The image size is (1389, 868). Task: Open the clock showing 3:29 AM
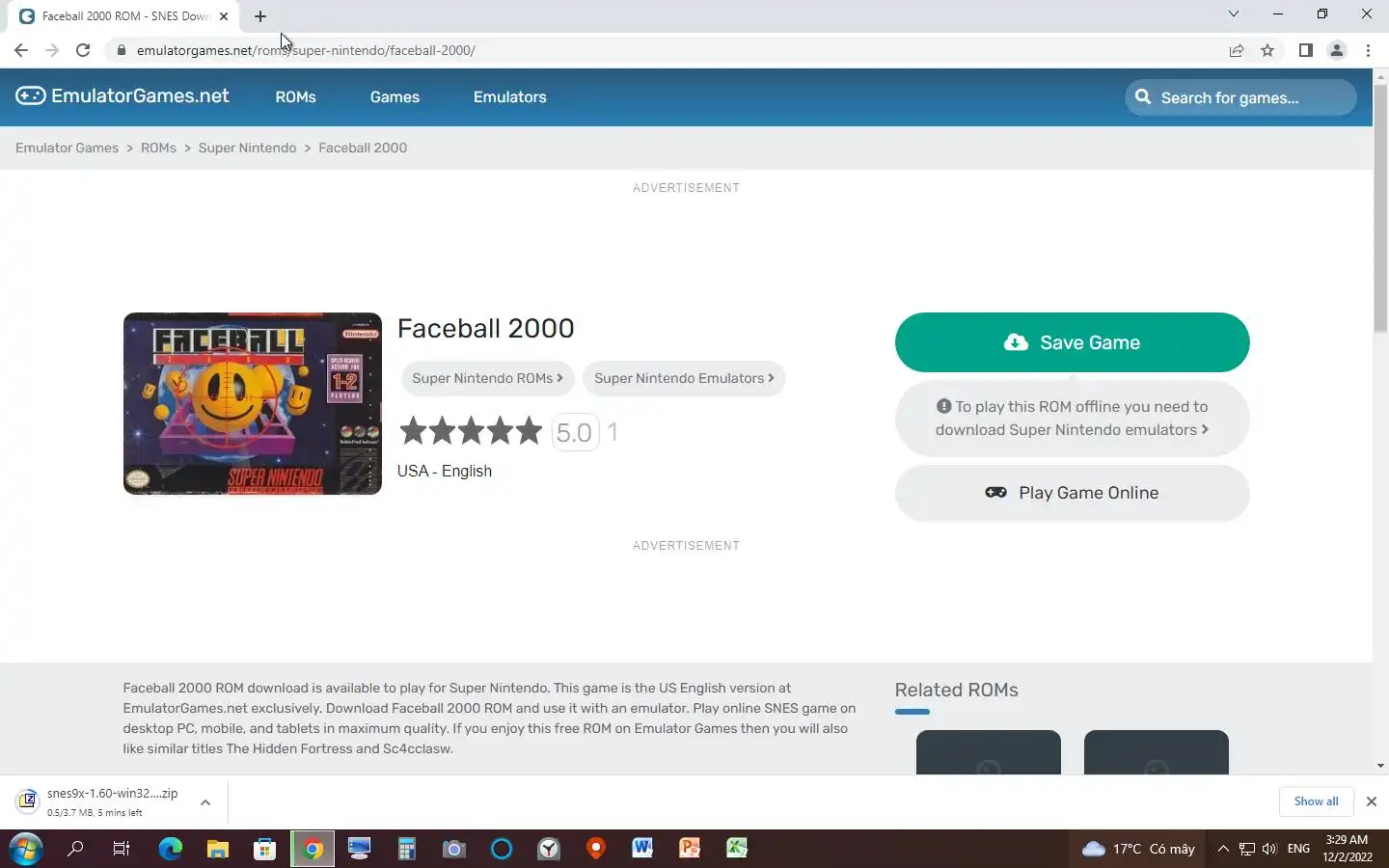tap(1347, 849)
